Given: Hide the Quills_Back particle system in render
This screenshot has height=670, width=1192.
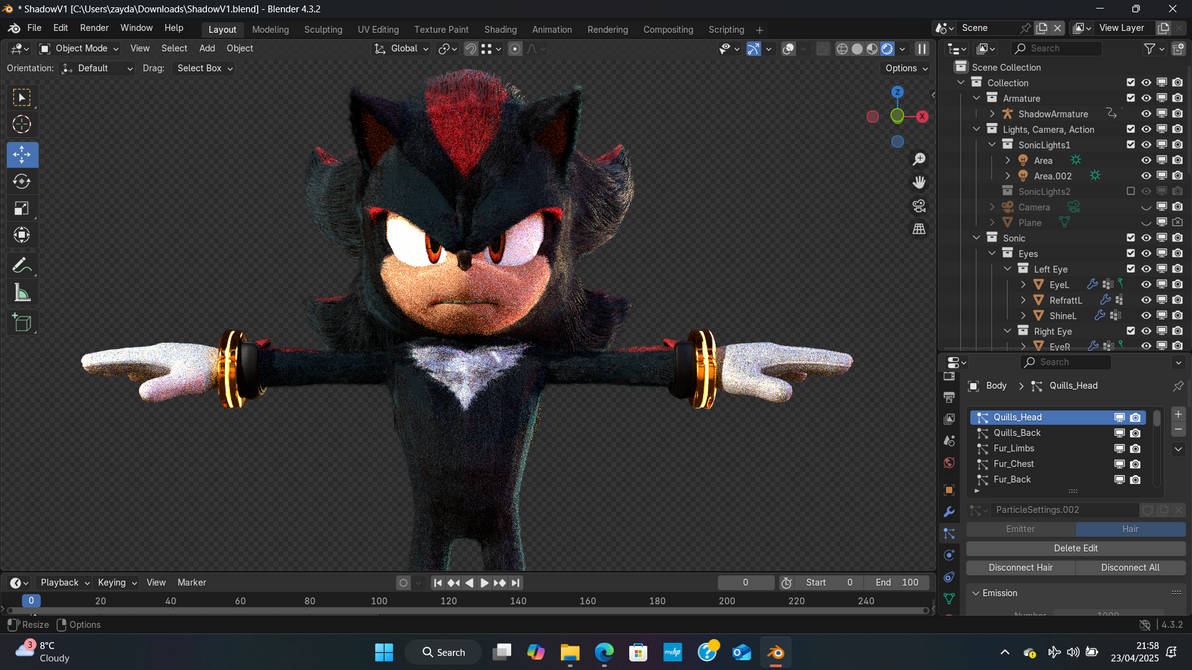Looking at the screenshot, I should 1134,432.
